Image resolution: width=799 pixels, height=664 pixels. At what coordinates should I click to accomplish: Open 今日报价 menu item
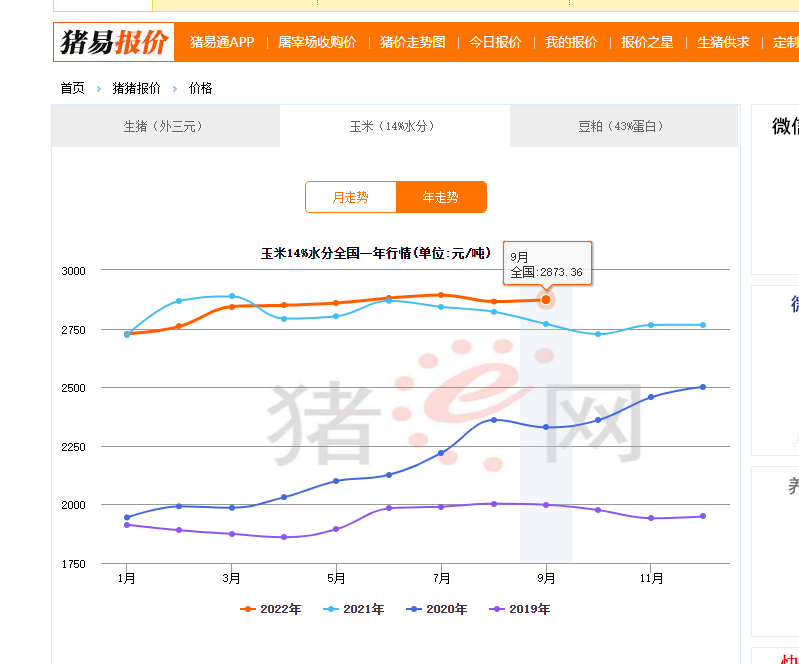pos(495,42)
